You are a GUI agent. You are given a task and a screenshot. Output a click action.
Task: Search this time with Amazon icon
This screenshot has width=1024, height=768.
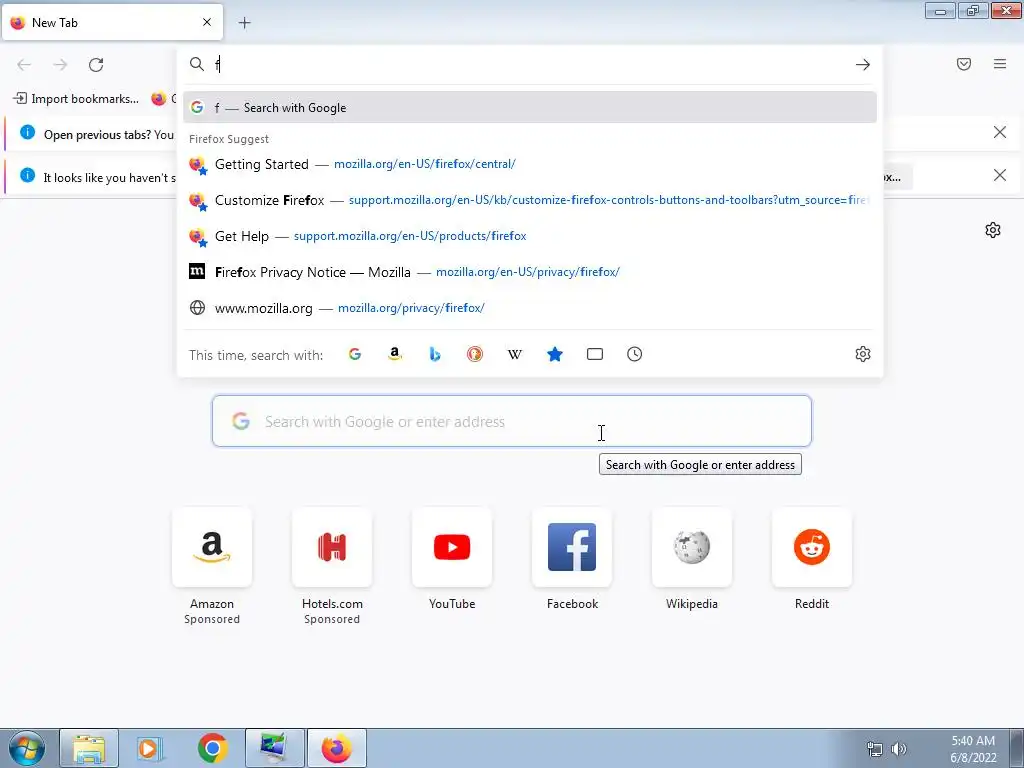(394, 354)
